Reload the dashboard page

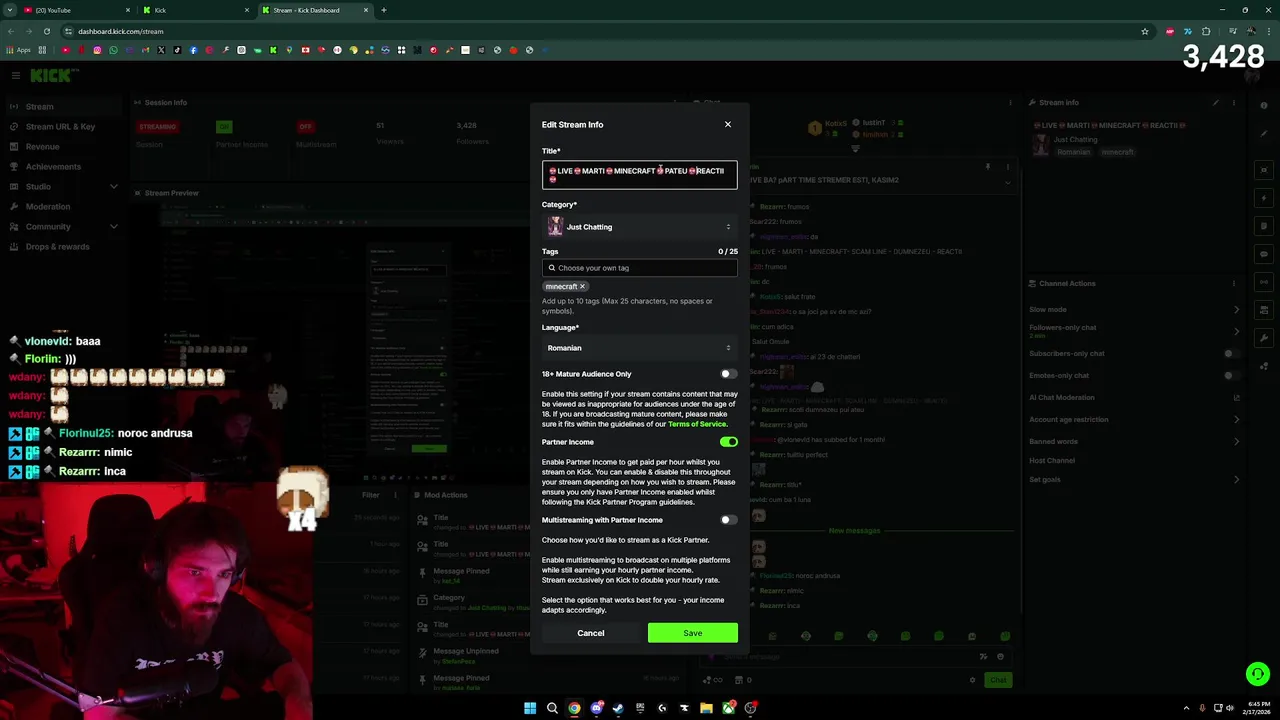click(x=46, y=31)
